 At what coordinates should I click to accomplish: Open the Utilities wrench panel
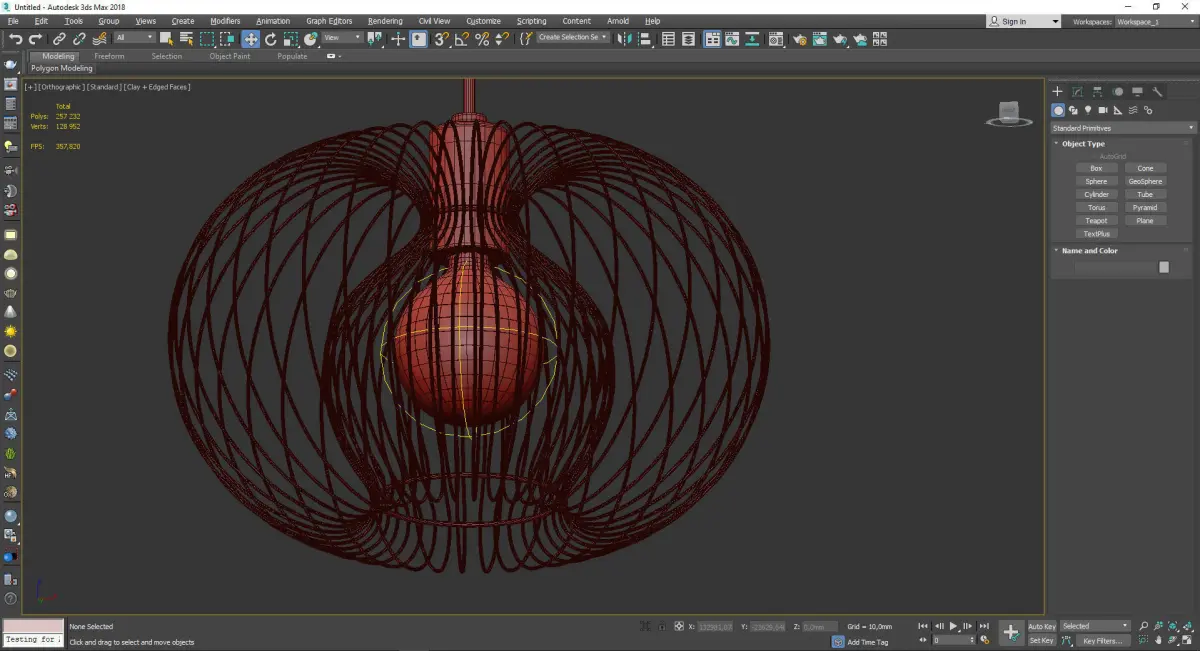(x=1157, y=91)
